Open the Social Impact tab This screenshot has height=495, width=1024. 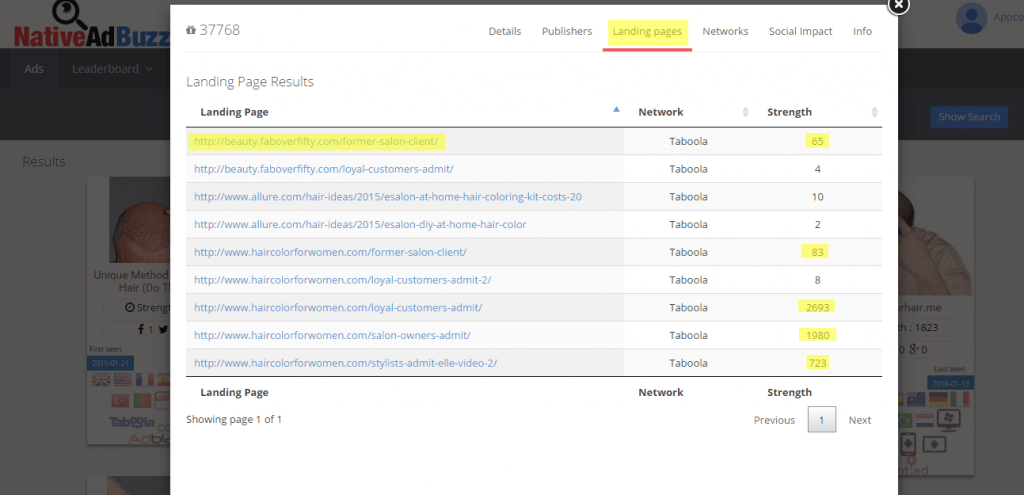(x=801, y=31)
